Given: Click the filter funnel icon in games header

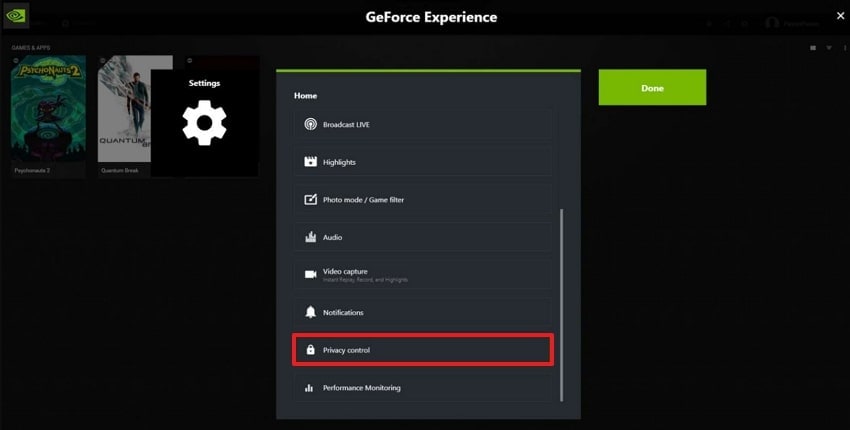Looking at the screenshot, I should tap(829, 48).
